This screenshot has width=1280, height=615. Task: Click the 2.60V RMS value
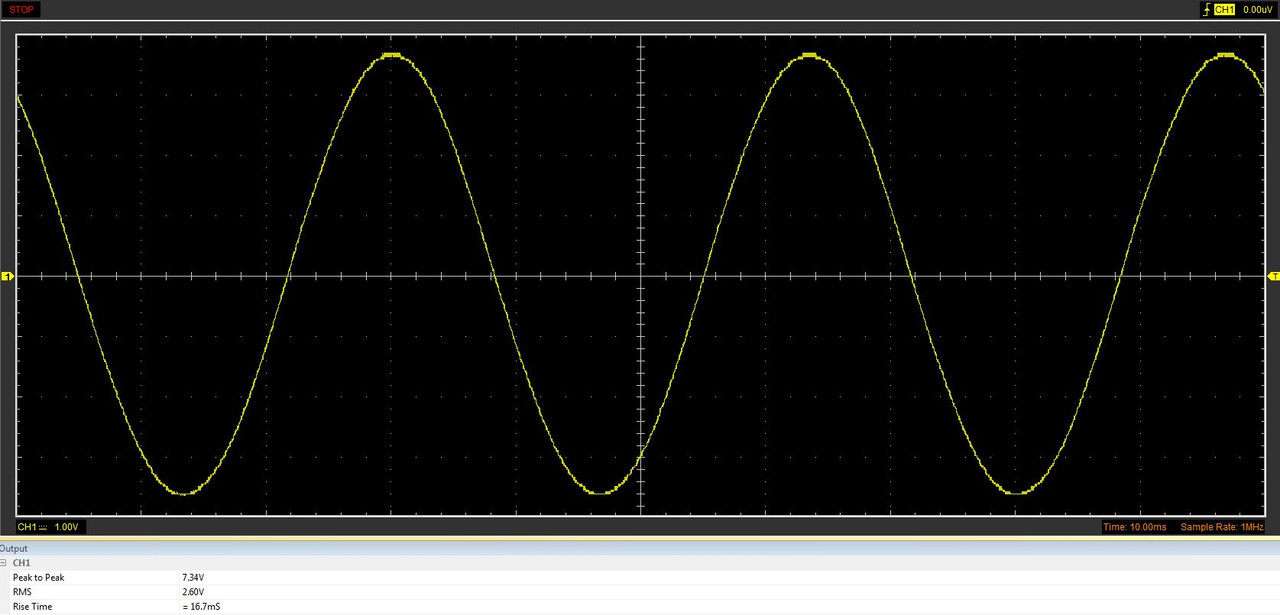[193, 592]
